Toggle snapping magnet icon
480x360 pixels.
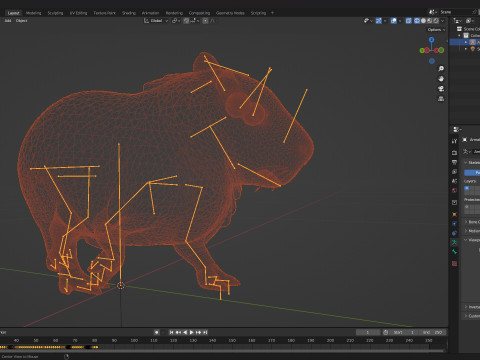coord(186,21)
